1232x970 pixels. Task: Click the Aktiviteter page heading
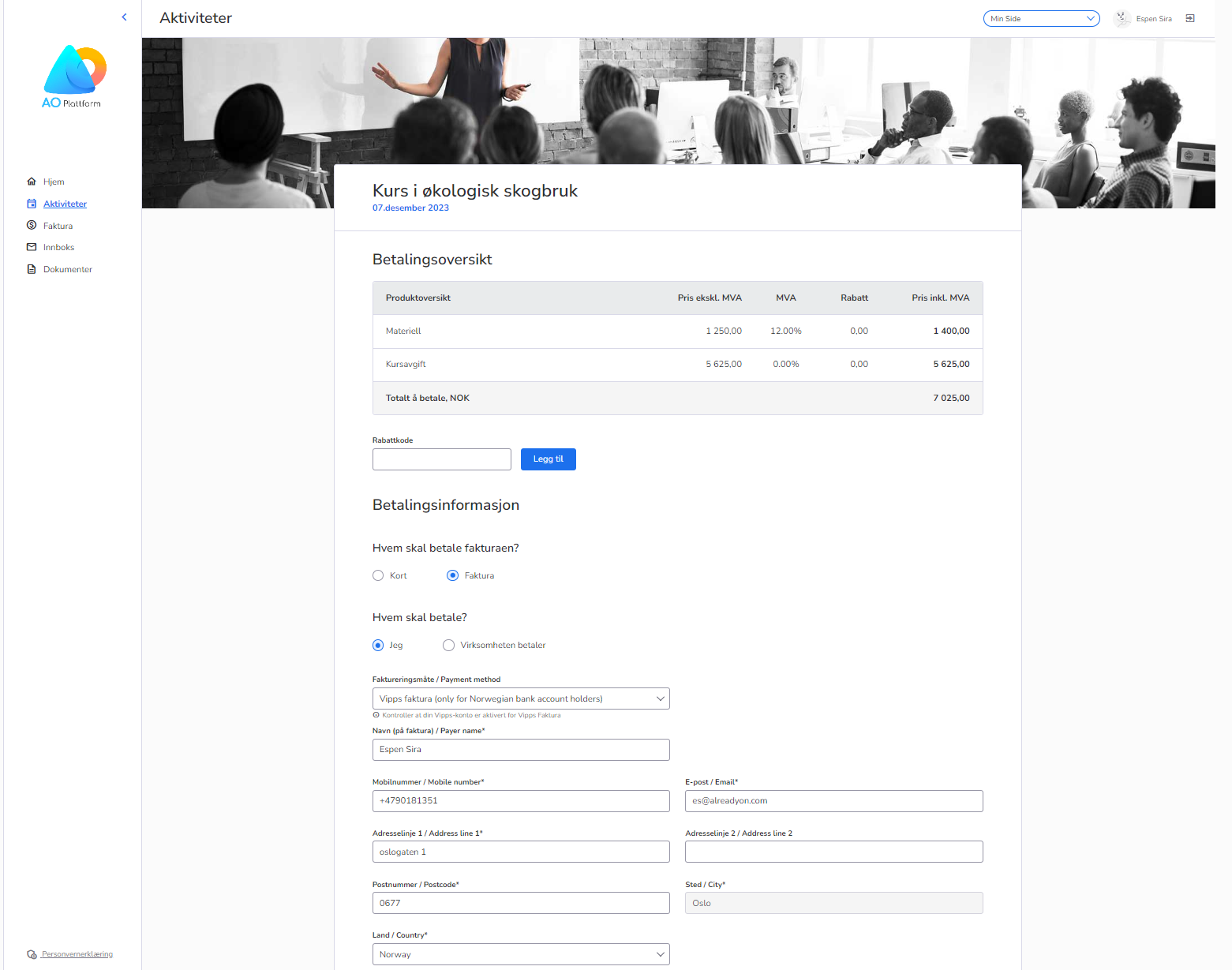pos(196,18)
